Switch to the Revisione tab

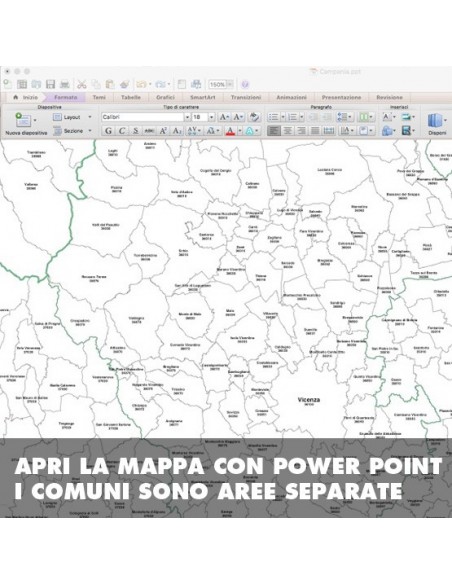[x=389, y=97]
